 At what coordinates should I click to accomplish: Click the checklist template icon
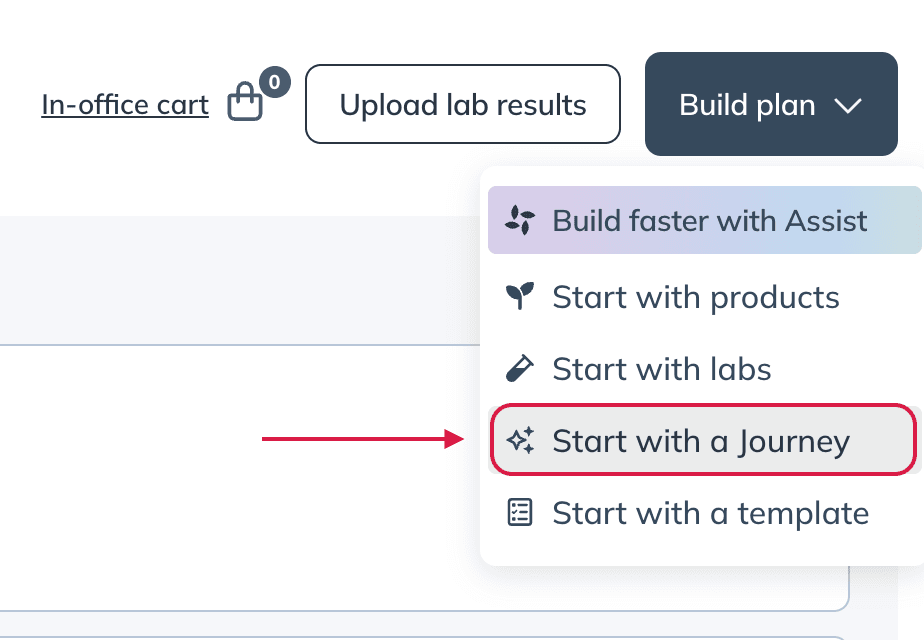click(520, 512)
